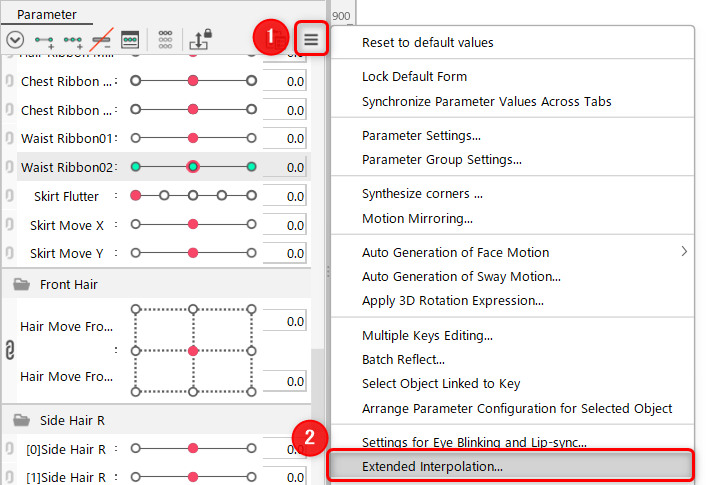
Task: Toggle link icon beside Waist Ribbon02
Action: [x=9, y=167]
